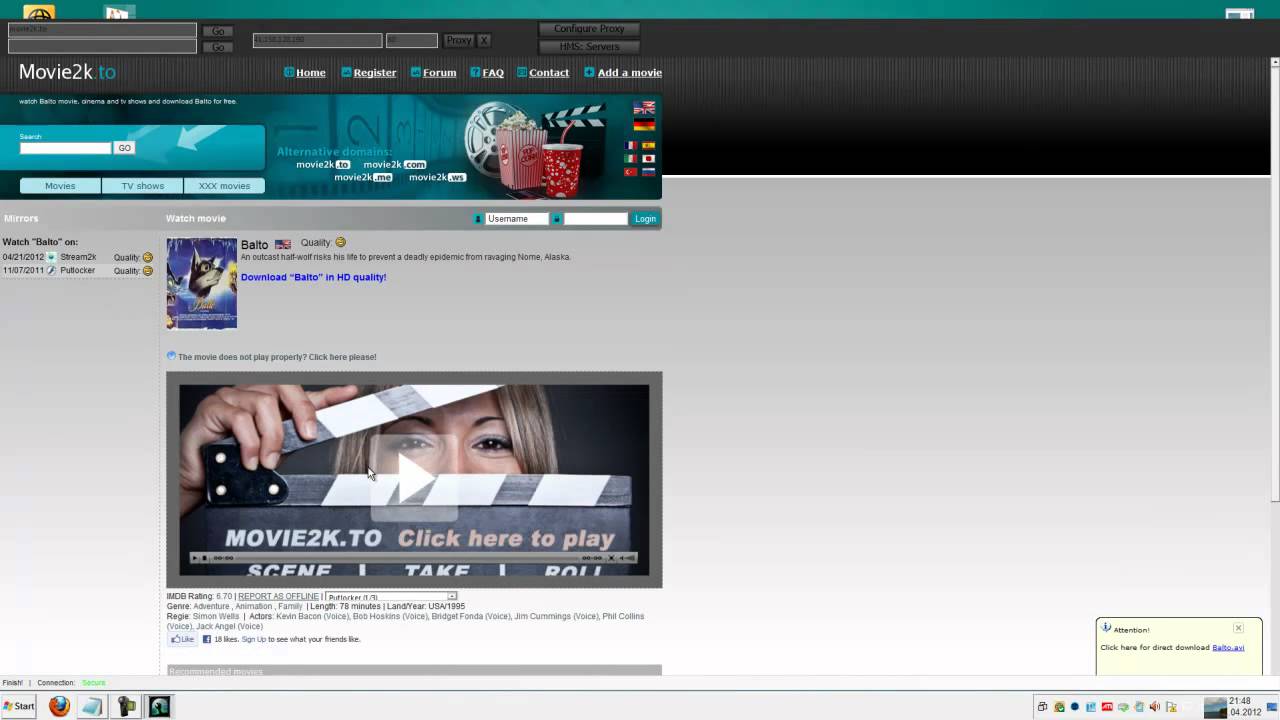This screenshot has width=1280, height=720.
Task: Open the Forum link
Action: tap(439, 72)
